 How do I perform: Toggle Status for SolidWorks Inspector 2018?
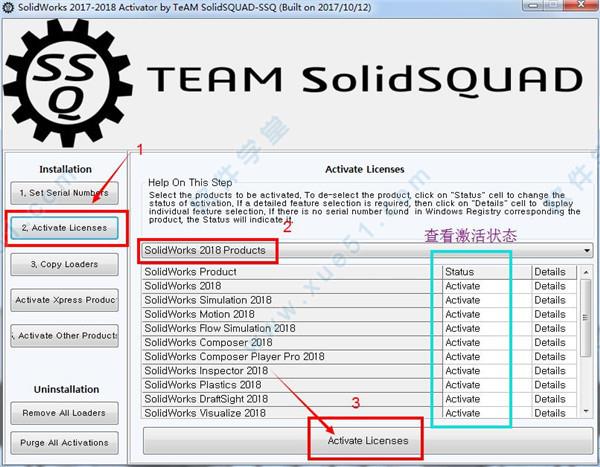[x=487, y=371]
